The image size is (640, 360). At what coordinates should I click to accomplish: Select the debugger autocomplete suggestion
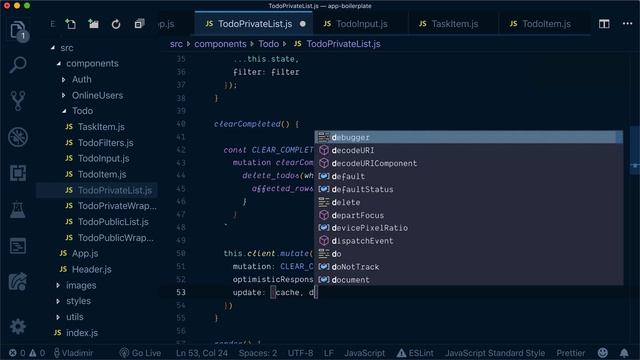(x=469, y=138)
